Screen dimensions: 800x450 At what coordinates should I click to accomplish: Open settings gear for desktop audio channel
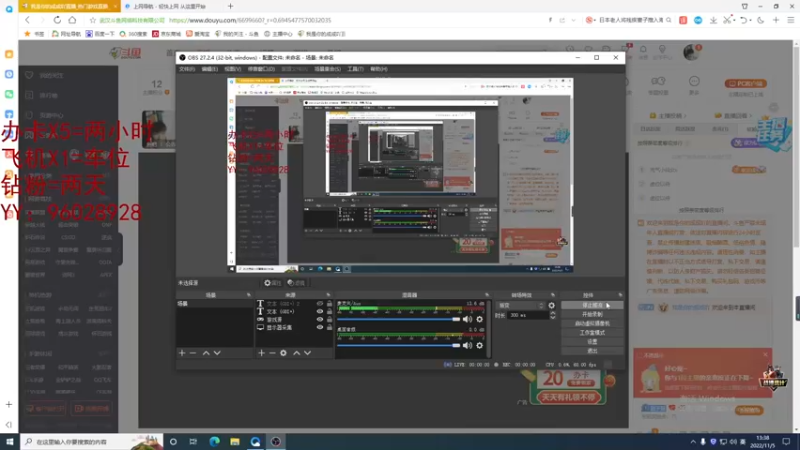480,345
